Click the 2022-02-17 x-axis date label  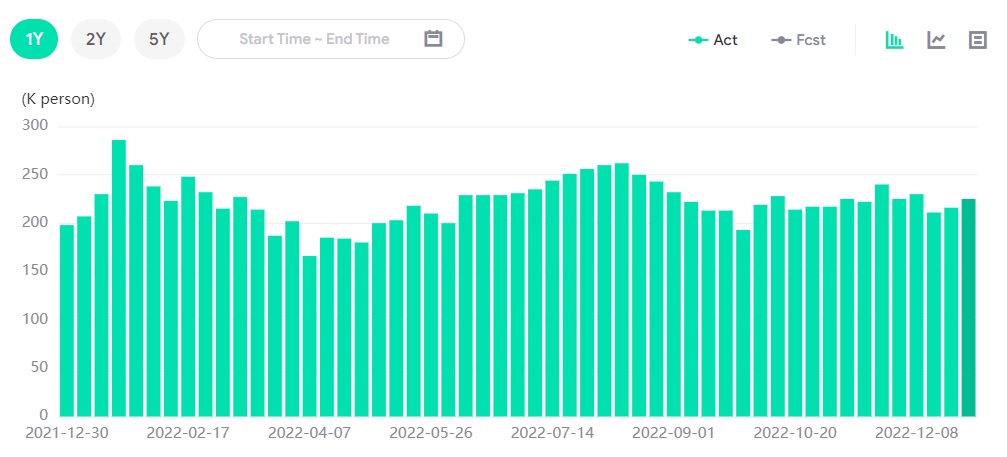tap(187, 433)
